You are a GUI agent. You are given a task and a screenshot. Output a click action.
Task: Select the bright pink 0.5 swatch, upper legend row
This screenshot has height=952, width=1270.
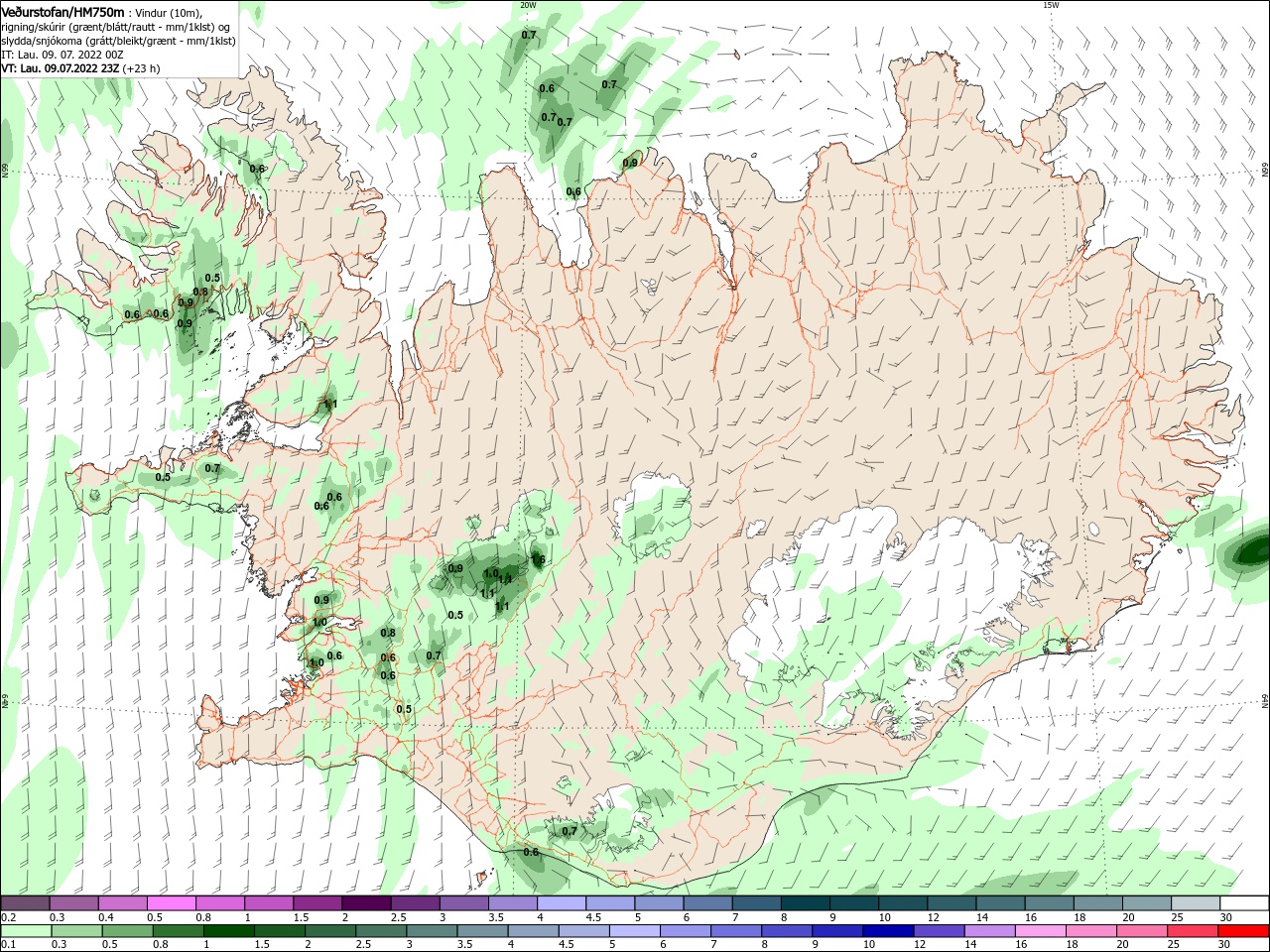(173, 903)
